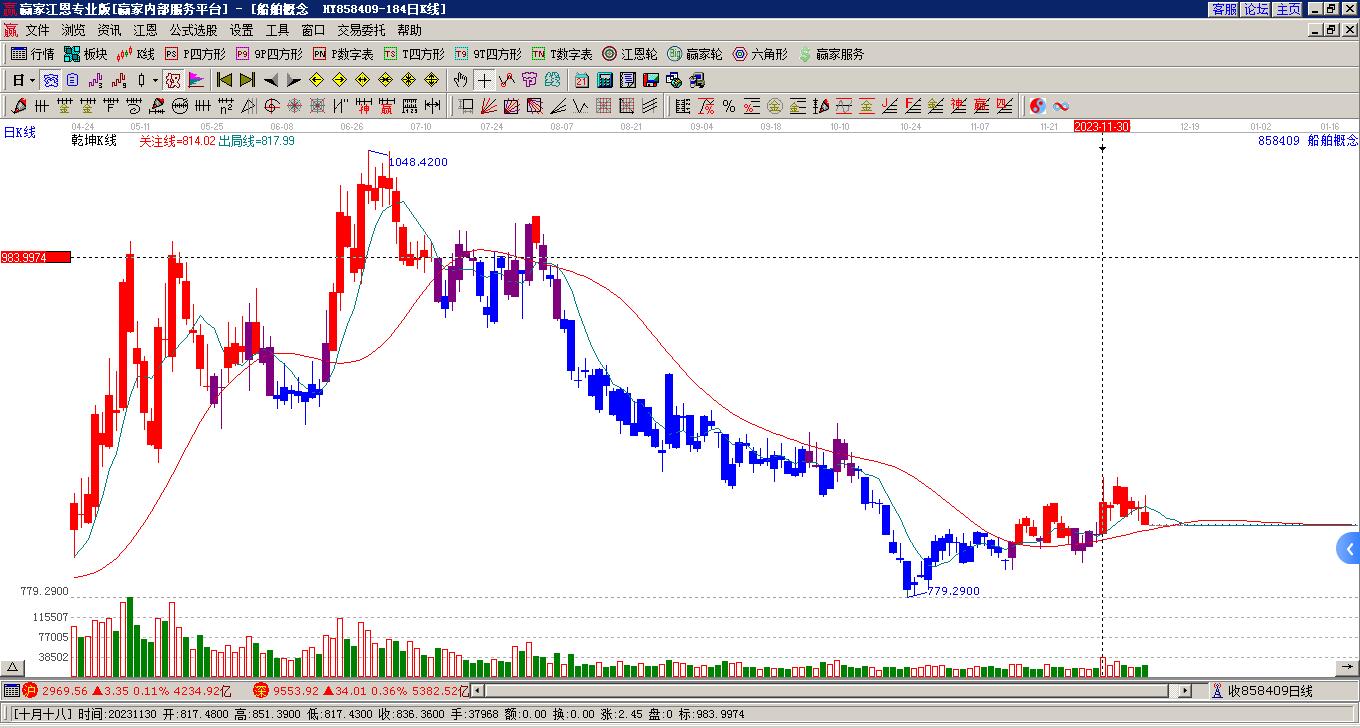Open the 江恩 menu
The image size is (1360, 728).
coord(145,31)
